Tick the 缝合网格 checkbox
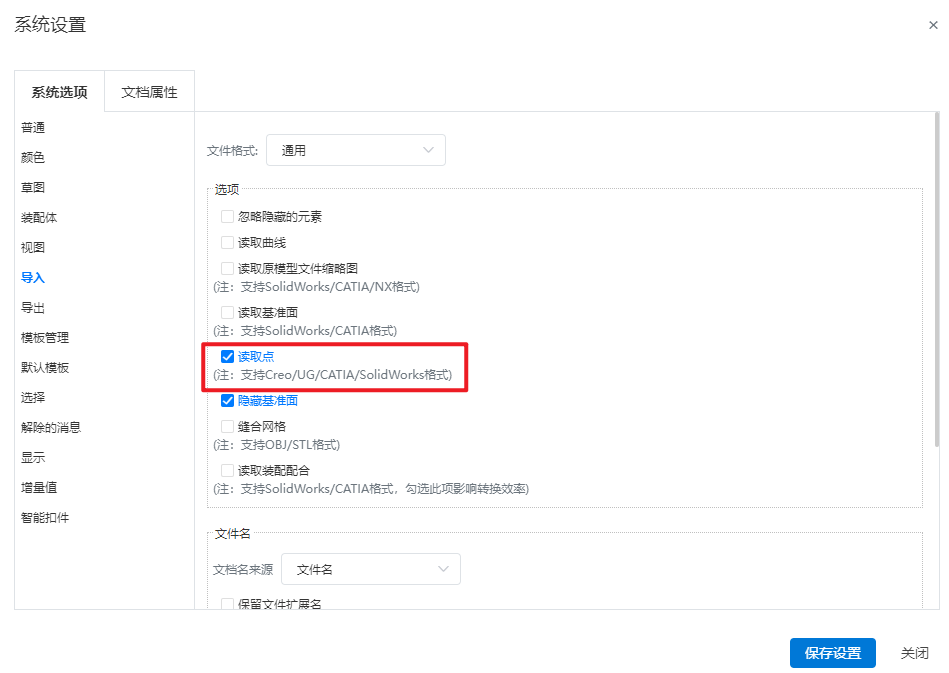This screenshot has width=949, height=673. (x=228, y=427)
